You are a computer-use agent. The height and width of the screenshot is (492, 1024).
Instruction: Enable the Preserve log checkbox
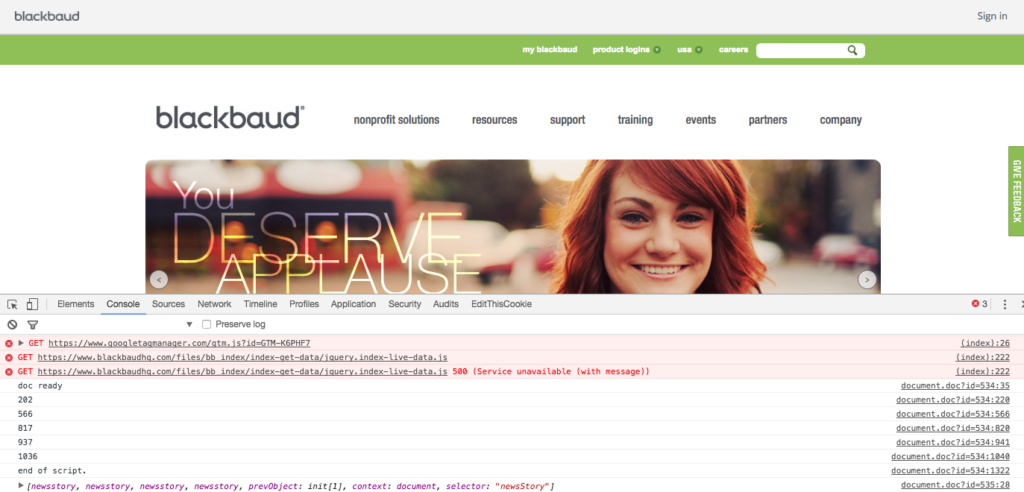(206, 325)
